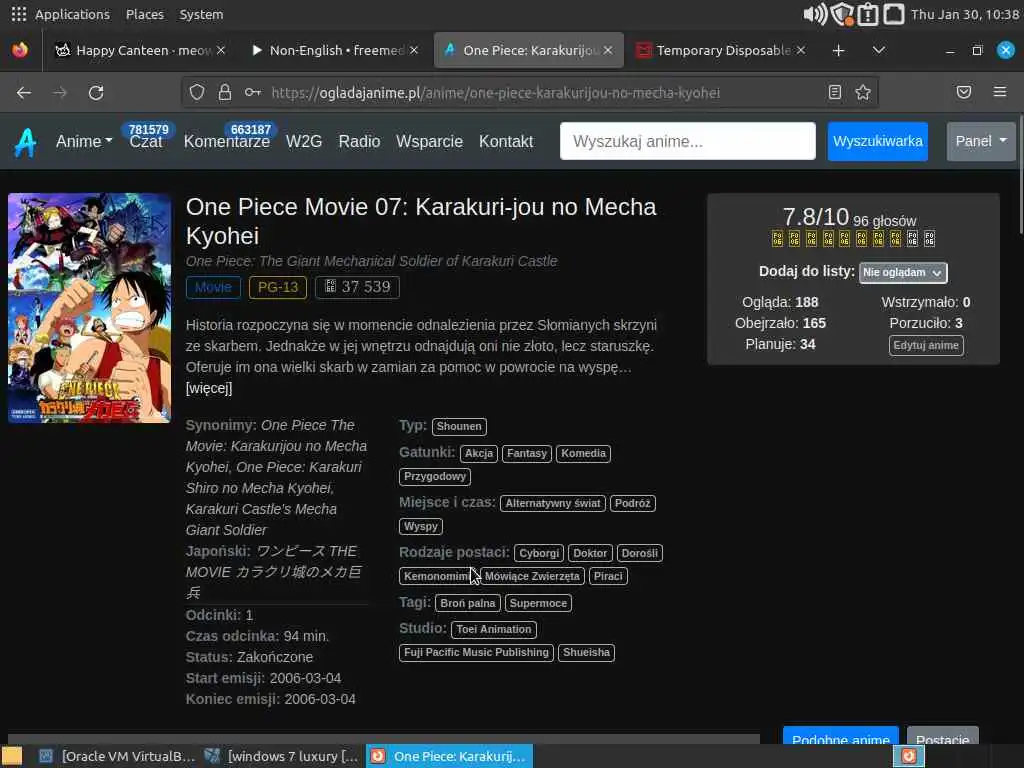Click the orange tray icon in bottom-right taskbar
Image resolution: width=1024 pixels, height=768 pixels.
(x=908, y=756)
